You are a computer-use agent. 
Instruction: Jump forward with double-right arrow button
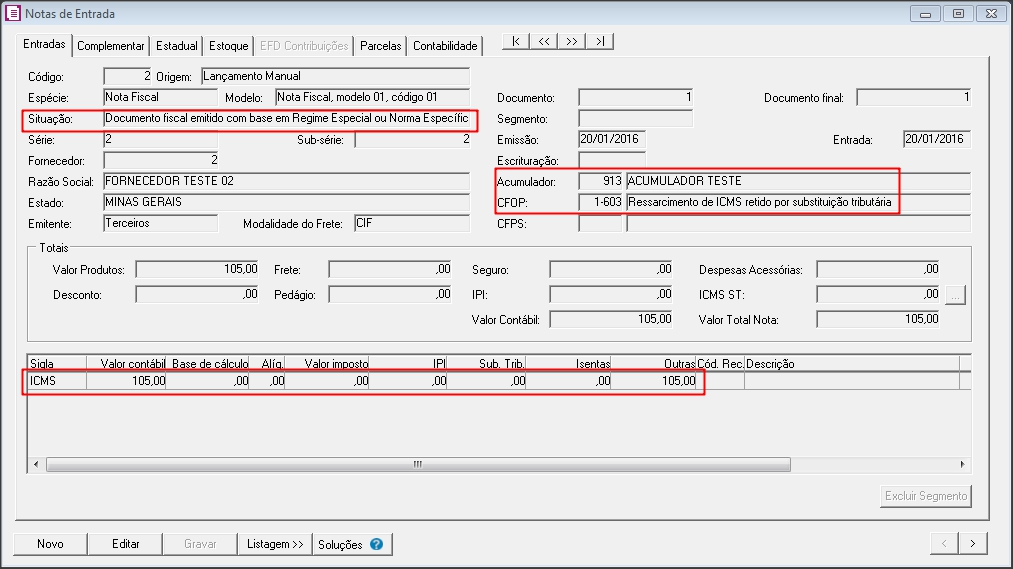click(x=571, y=42)
